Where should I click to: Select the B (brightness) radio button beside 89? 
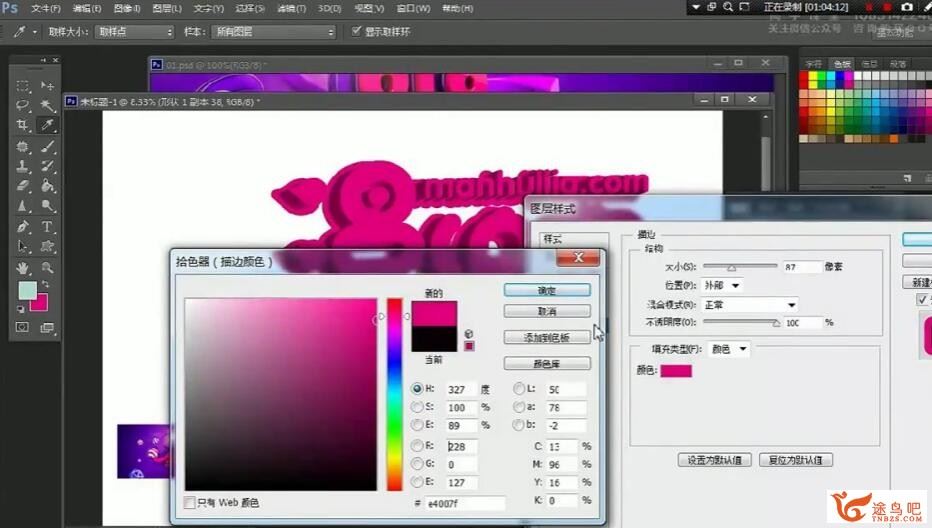click(x=417, y=425)
